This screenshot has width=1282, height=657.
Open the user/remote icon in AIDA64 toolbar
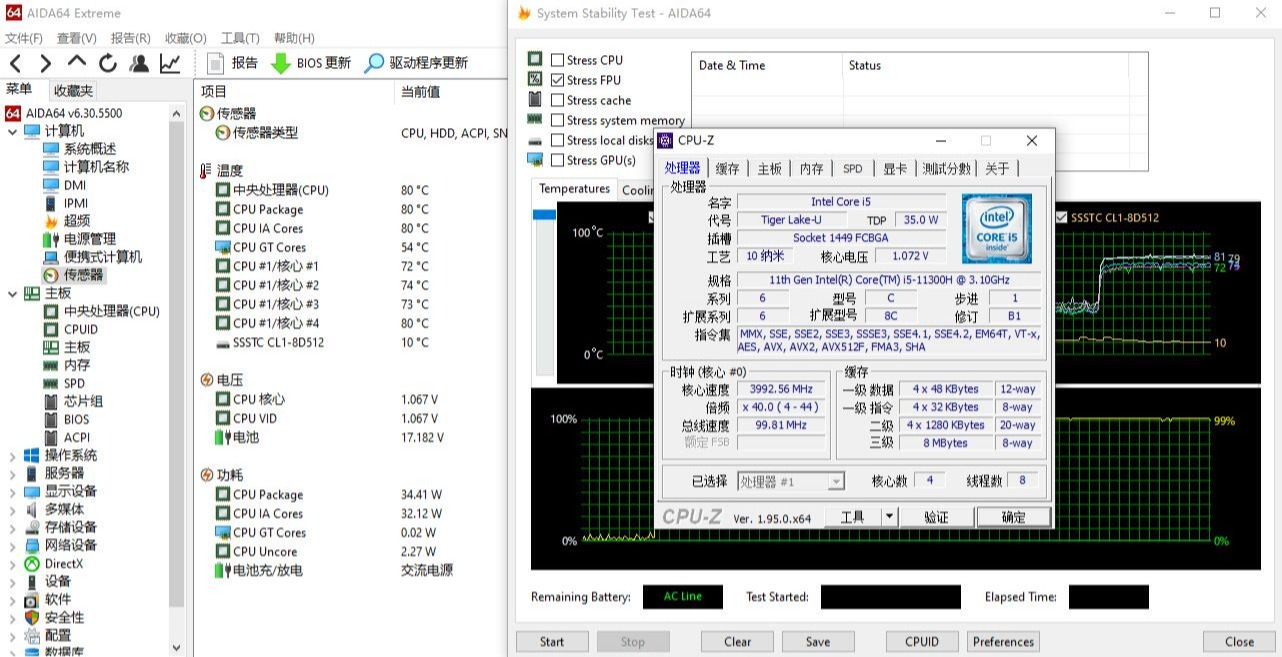coord(139,63)
